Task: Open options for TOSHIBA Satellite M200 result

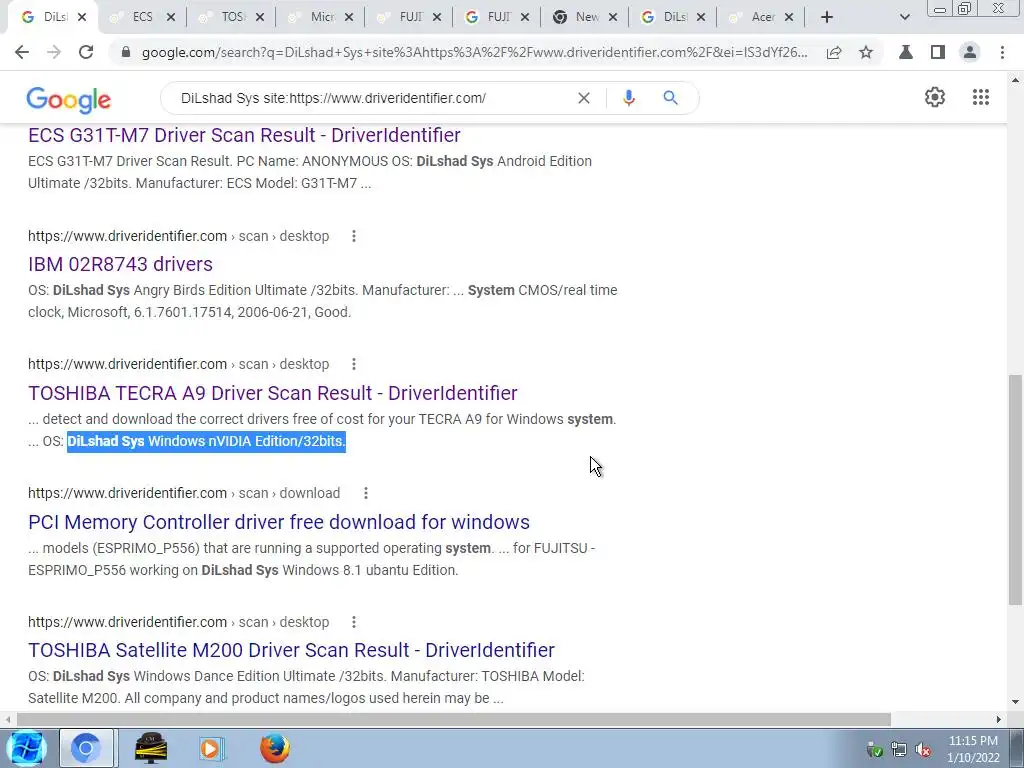Action: pyautogui.click(x=354, y=622)
